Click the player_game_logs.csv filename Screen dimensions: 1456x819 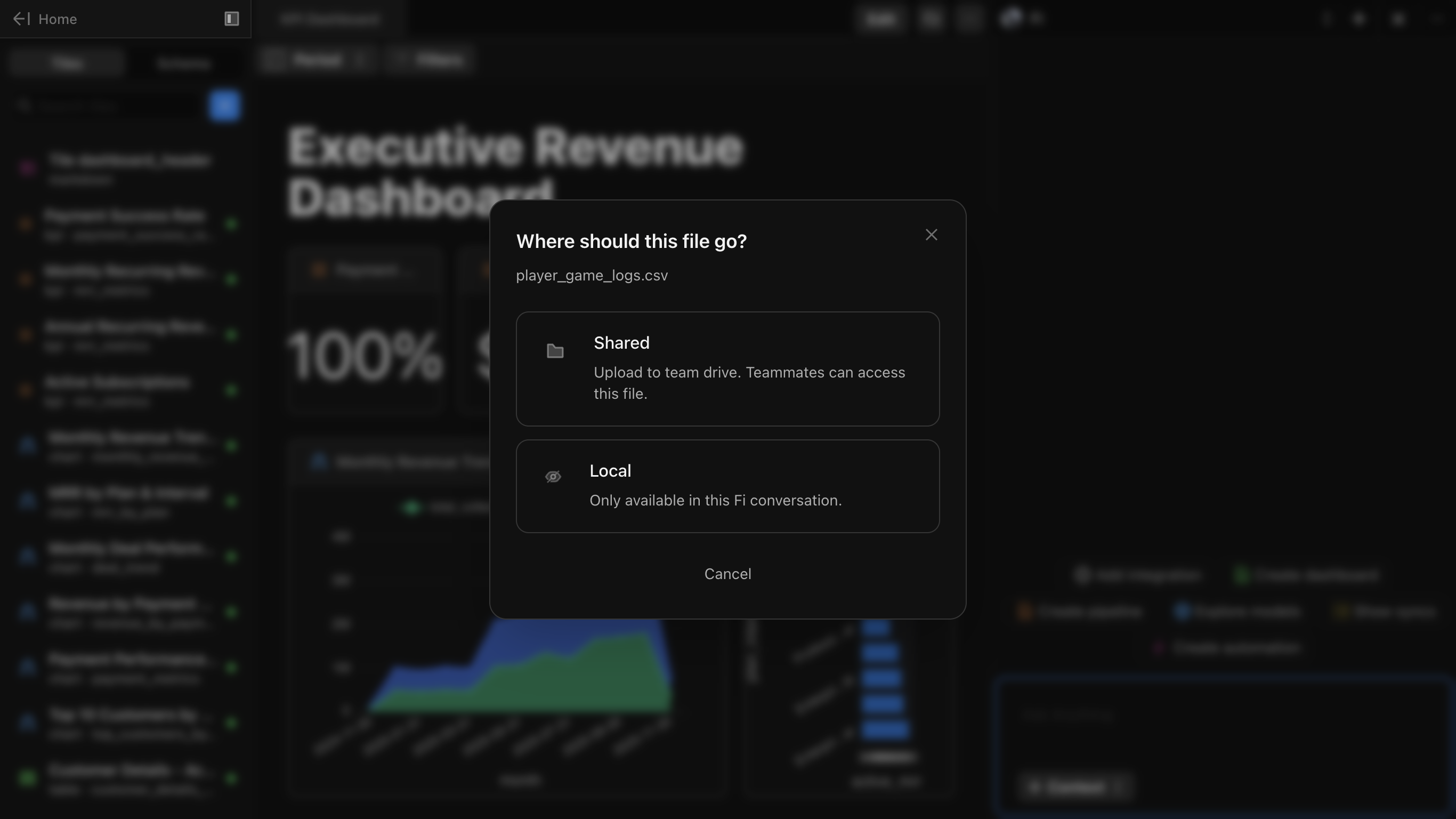pyautogui.click(x=591, y=276)
